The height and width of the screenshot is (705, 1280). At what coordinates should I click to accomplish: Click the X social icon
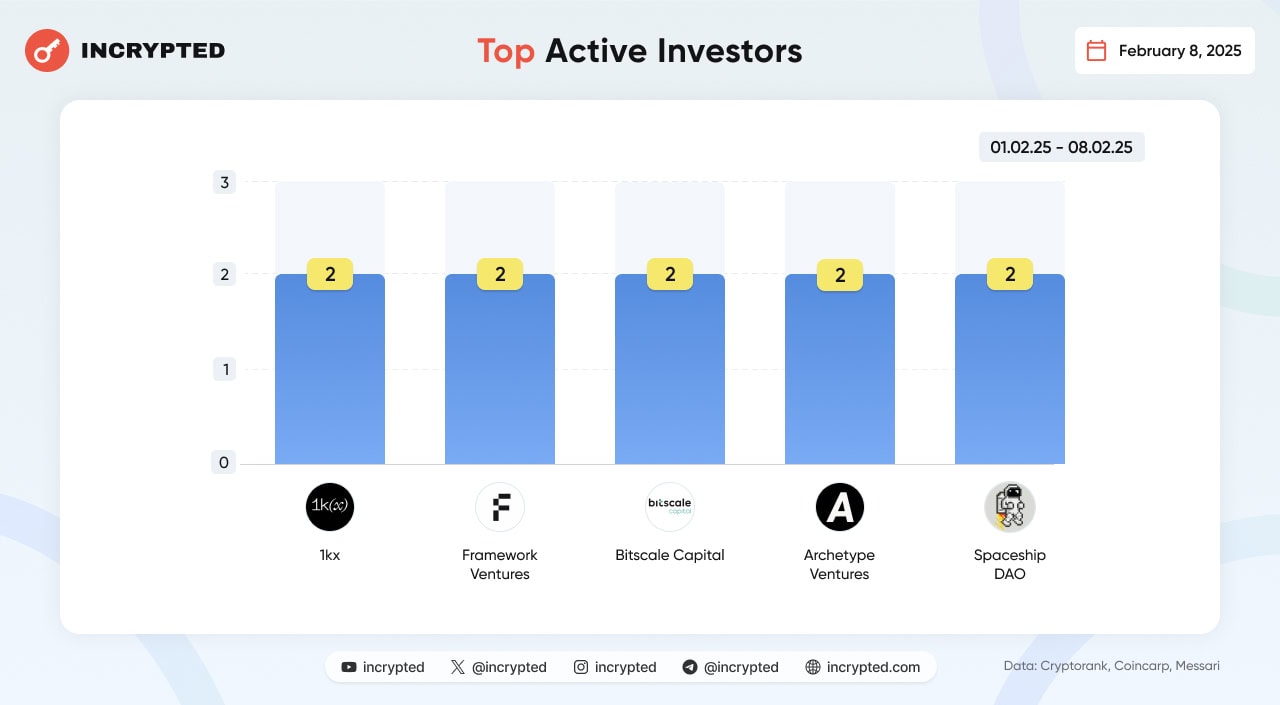(458, 667)
